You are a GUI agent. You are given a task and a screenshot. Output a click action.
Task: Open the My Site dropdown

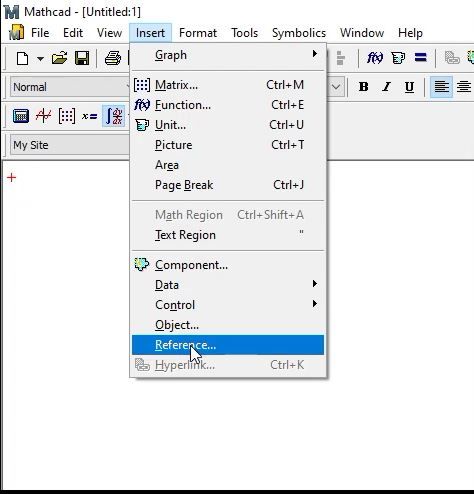pyautogui.click(x=70, y=145)
